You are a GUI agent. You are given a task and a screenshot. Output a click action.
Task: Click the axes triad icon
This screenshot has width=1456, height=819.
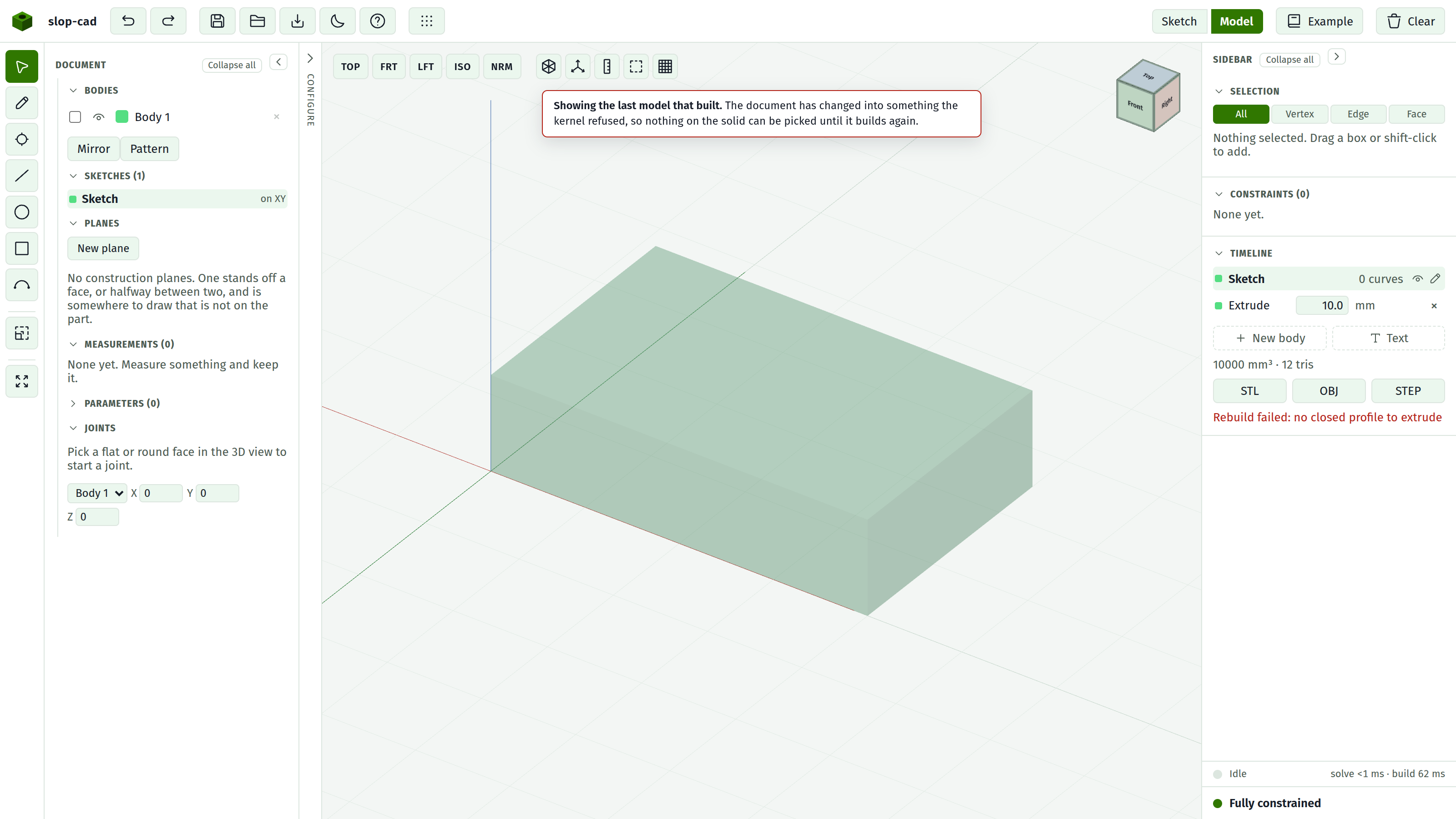tap(578, 67)
